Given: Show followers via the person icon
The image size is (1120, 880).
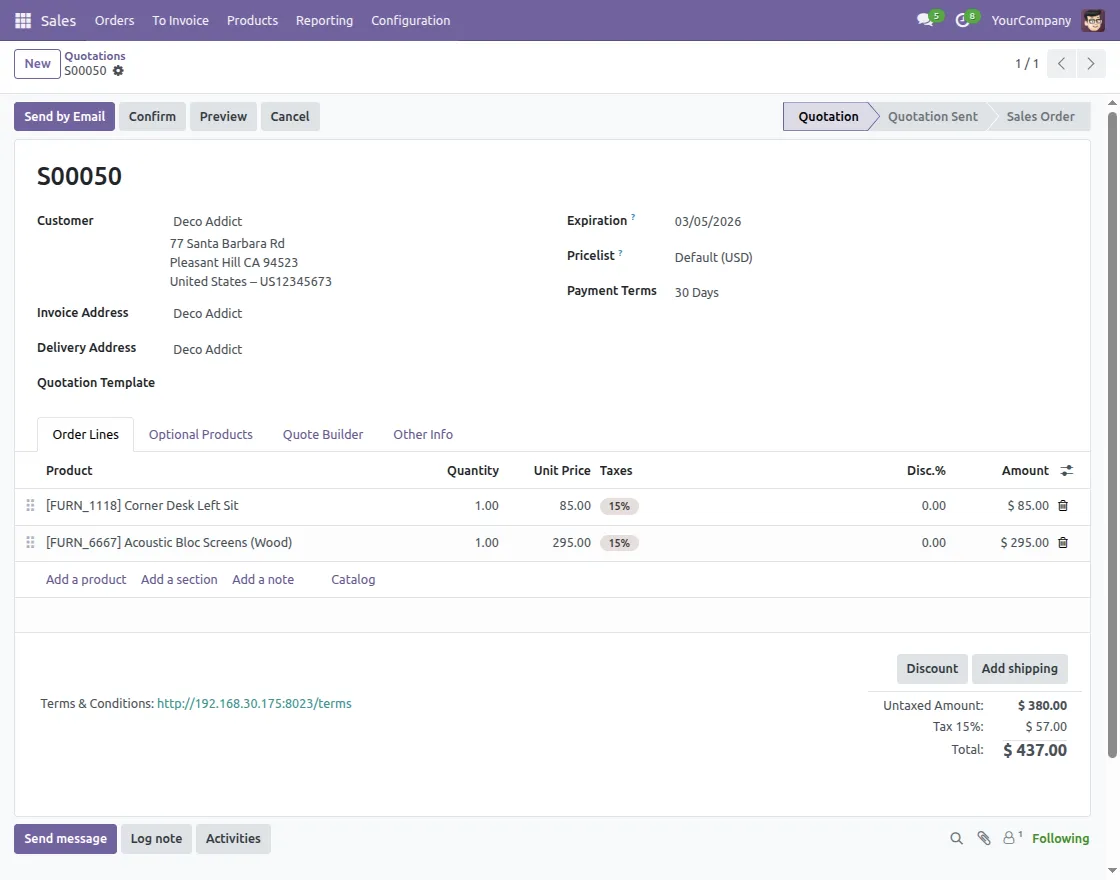Looking at the screenshot, I should pyautogui.click(x=1009, y=838).
